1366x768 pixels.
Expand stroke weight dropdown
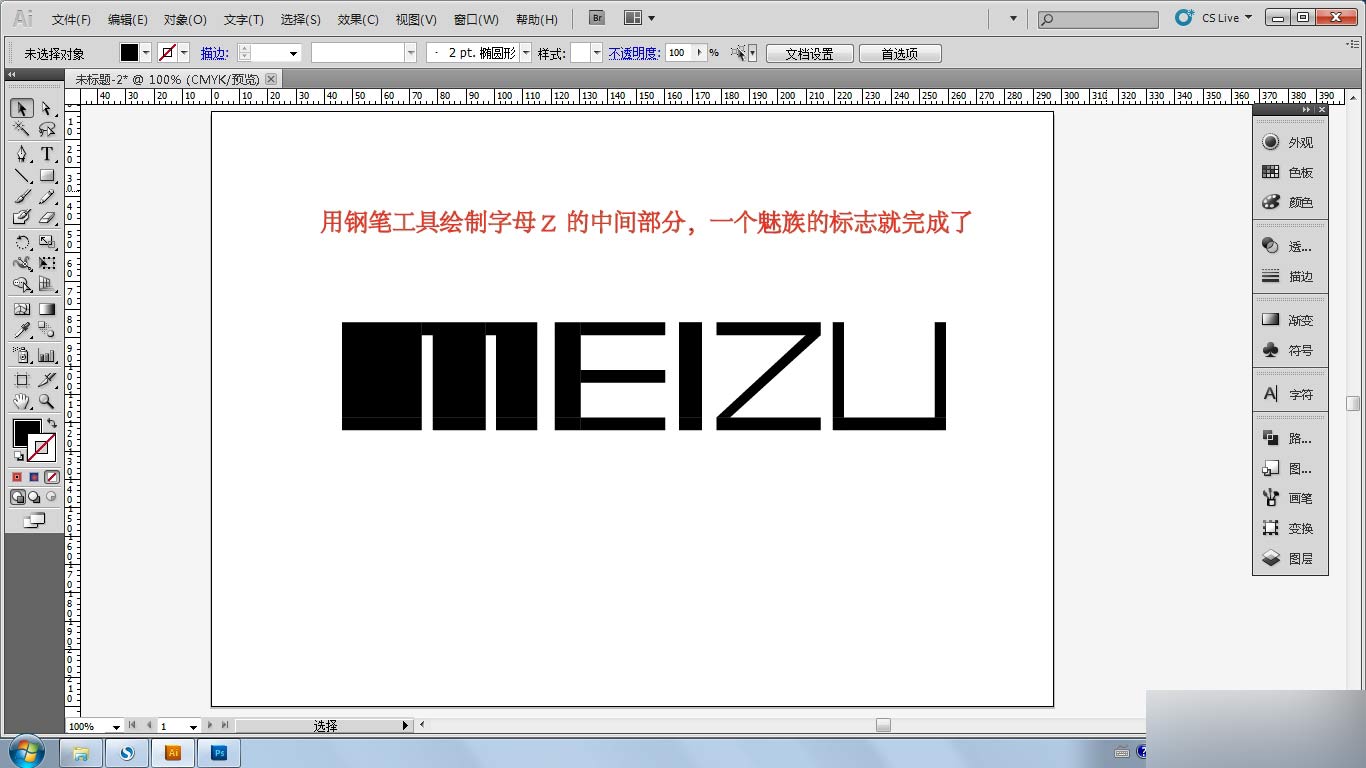pos(294,53)
